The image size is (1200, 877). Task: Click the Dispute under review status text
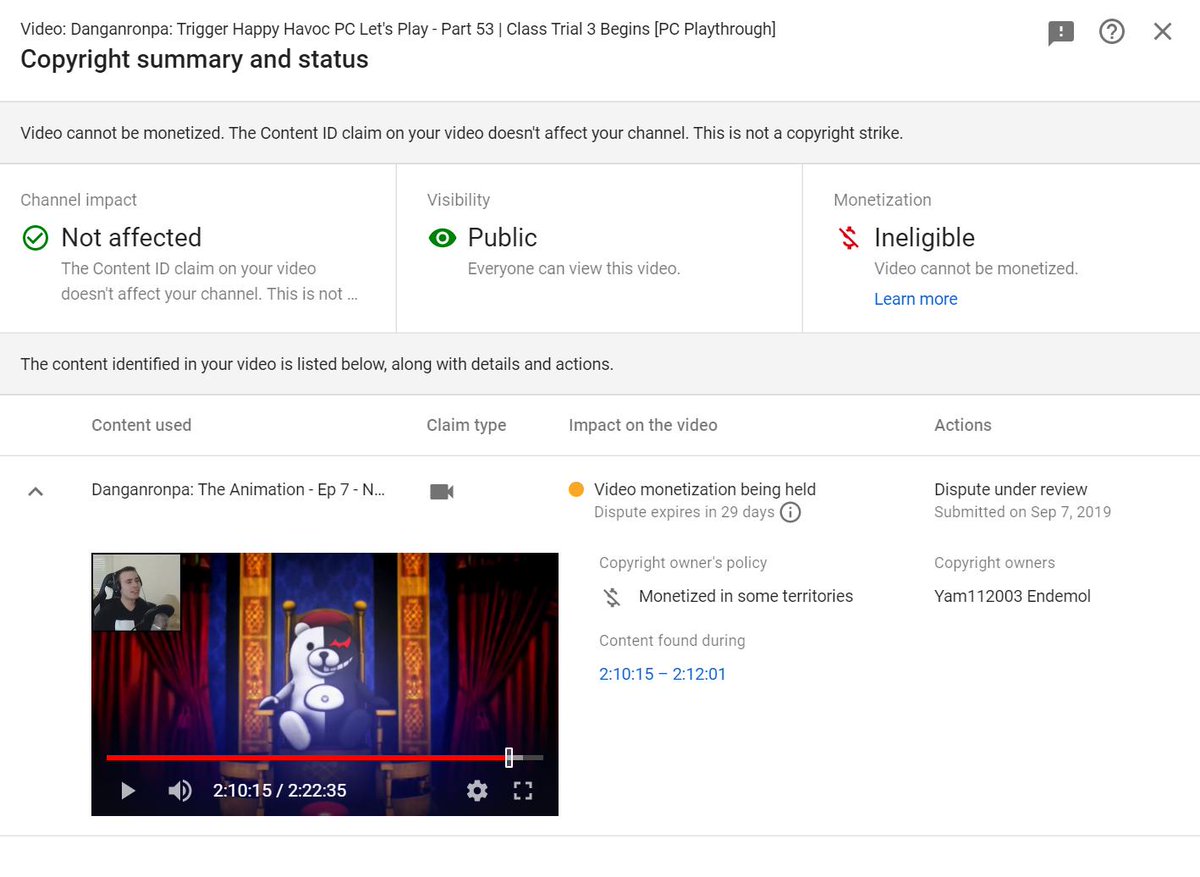pos(1011,489)
